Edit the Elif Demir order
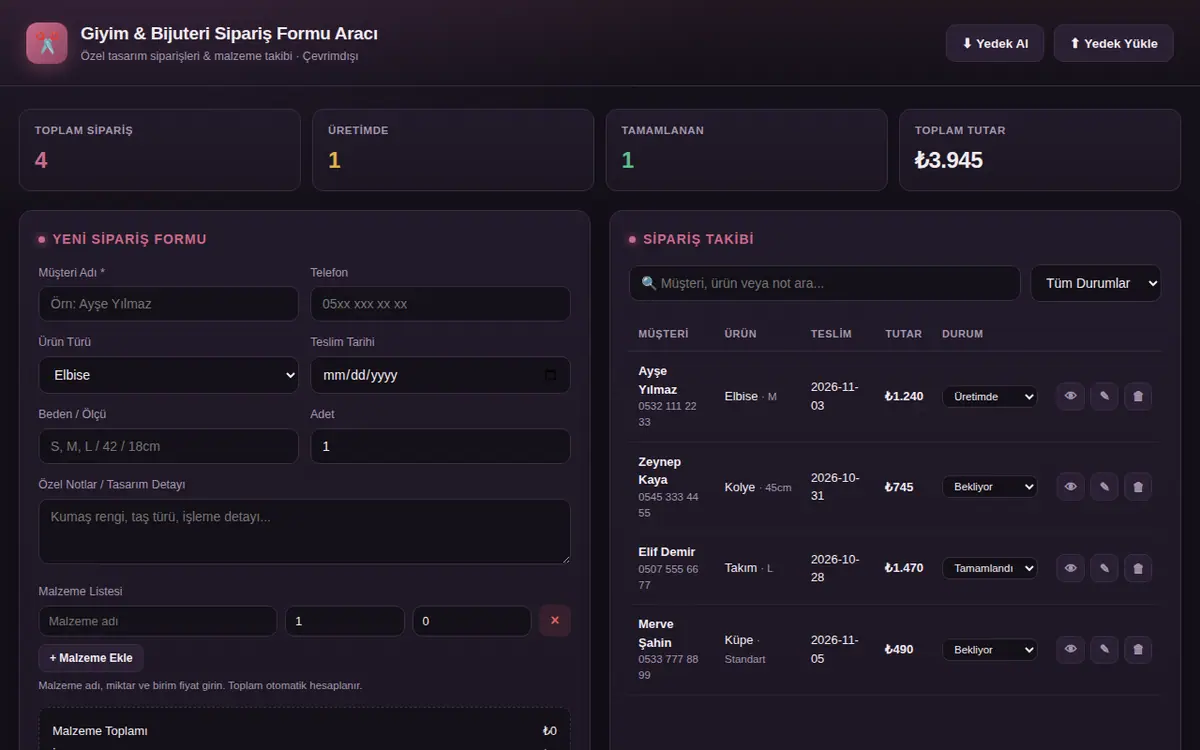 click(1104, 568)
